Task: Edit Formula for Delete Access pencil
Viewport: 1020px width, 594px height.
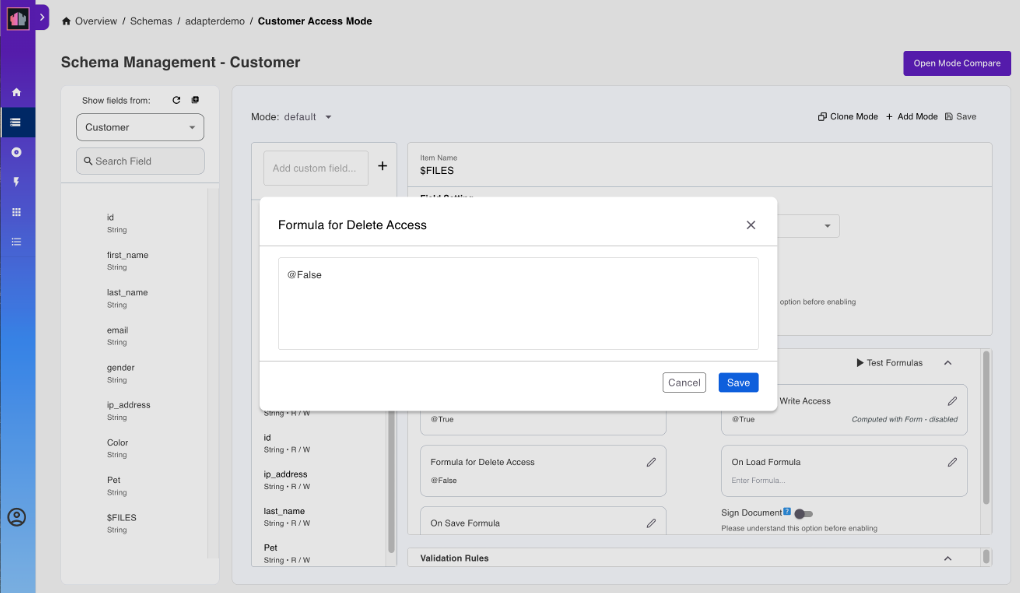Action: coord(651,462)
